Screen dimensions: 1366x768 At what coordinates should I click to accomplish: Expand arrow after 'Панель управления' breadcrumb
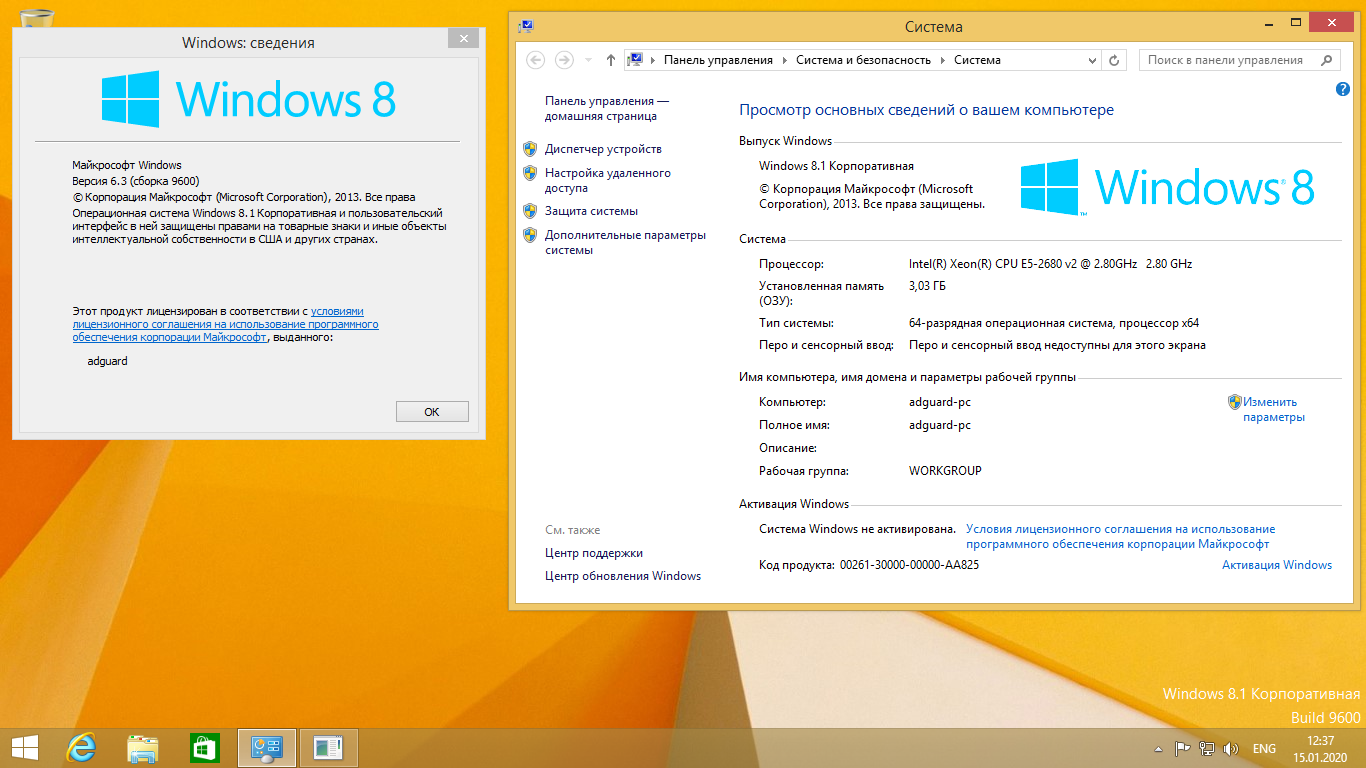(785, 60)
